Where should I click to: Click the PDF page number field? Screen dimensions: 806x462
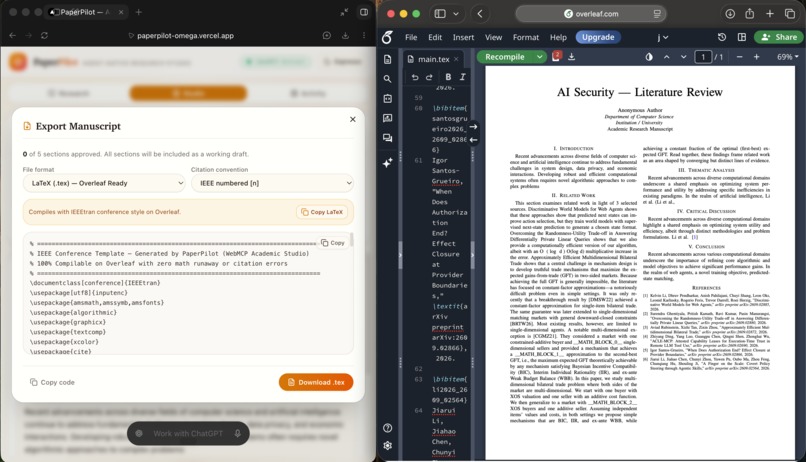point(703,57)
